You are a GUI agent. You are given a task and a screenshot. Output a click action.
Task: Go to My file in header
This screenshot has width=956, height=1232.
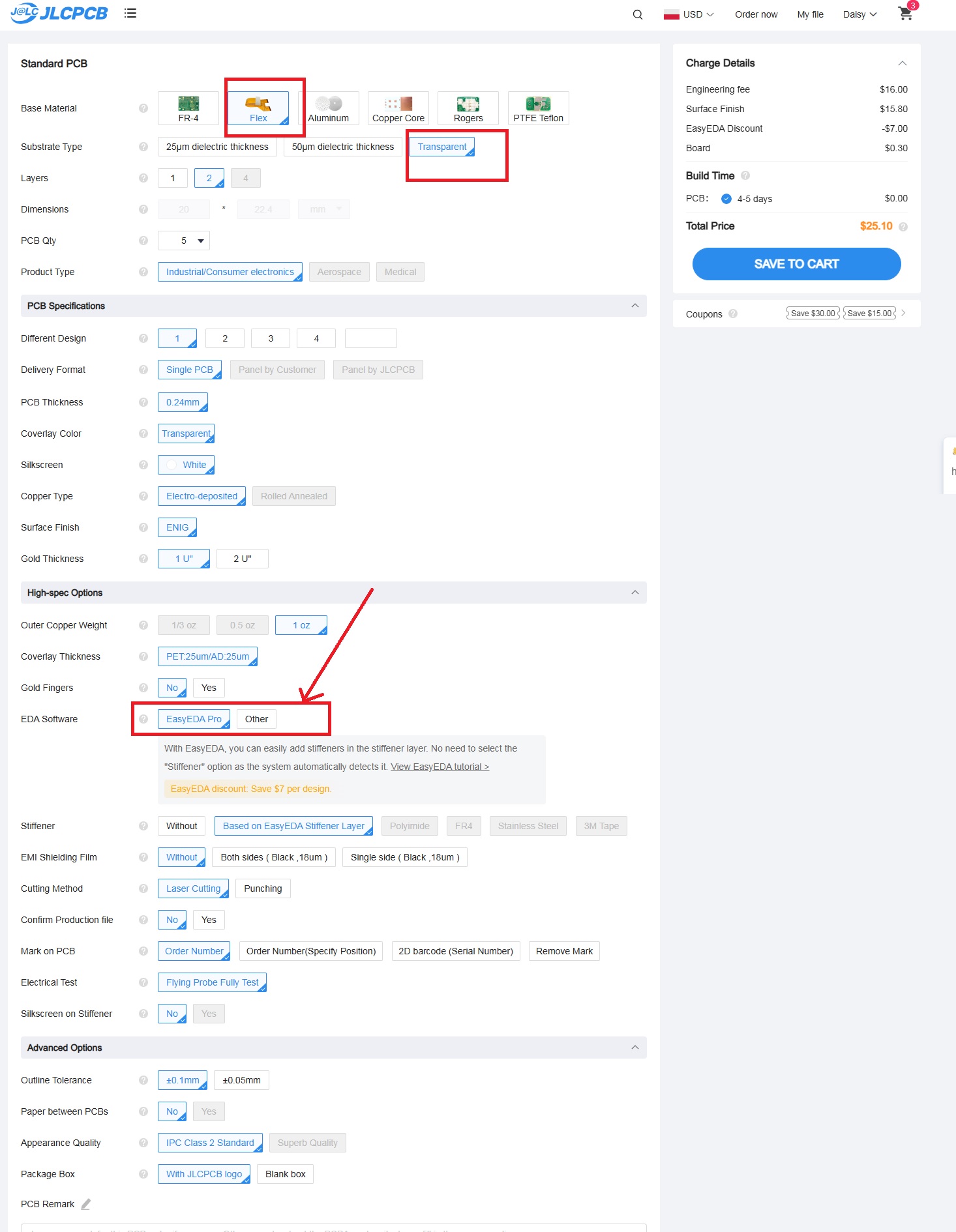(810, 14)
